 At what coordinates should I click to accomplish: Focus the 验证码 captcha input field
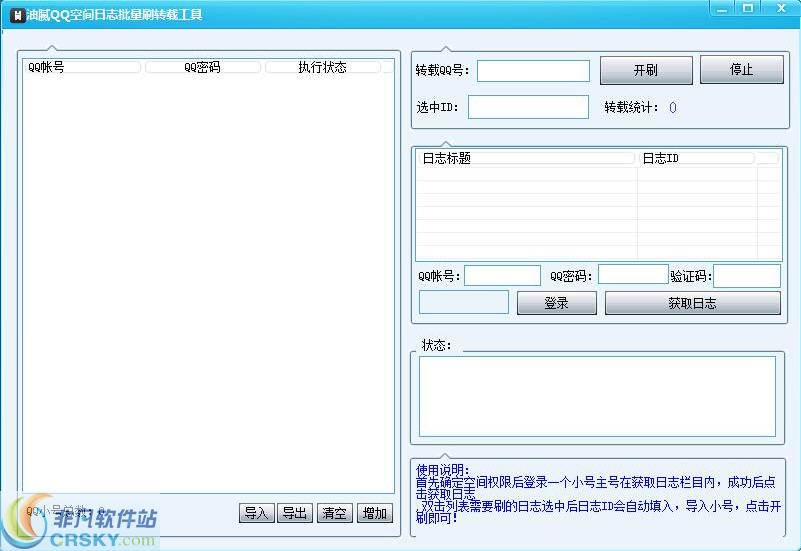(x=746, y=276)
